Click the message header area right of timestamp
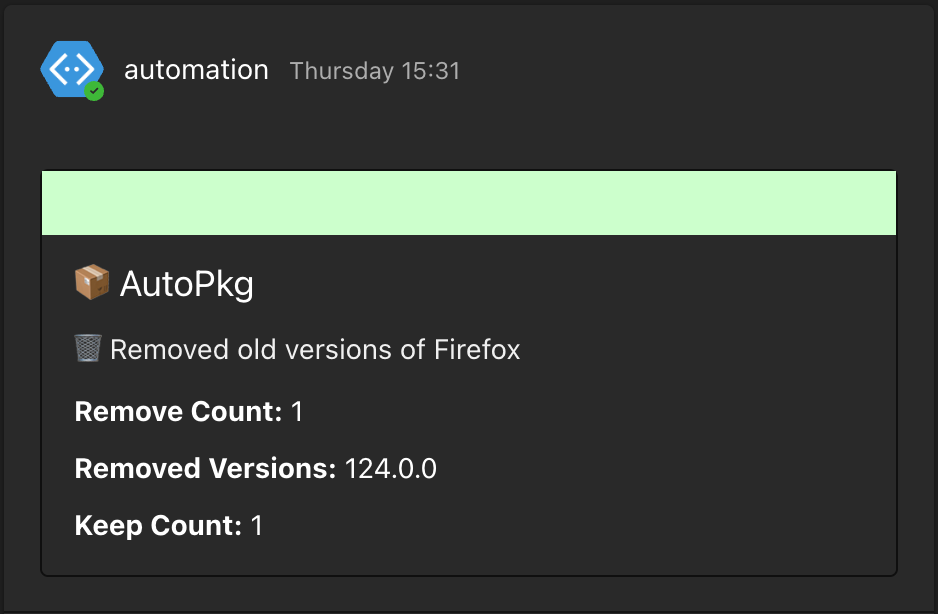This screenshot has height=614, width=938. click(680, 71)
